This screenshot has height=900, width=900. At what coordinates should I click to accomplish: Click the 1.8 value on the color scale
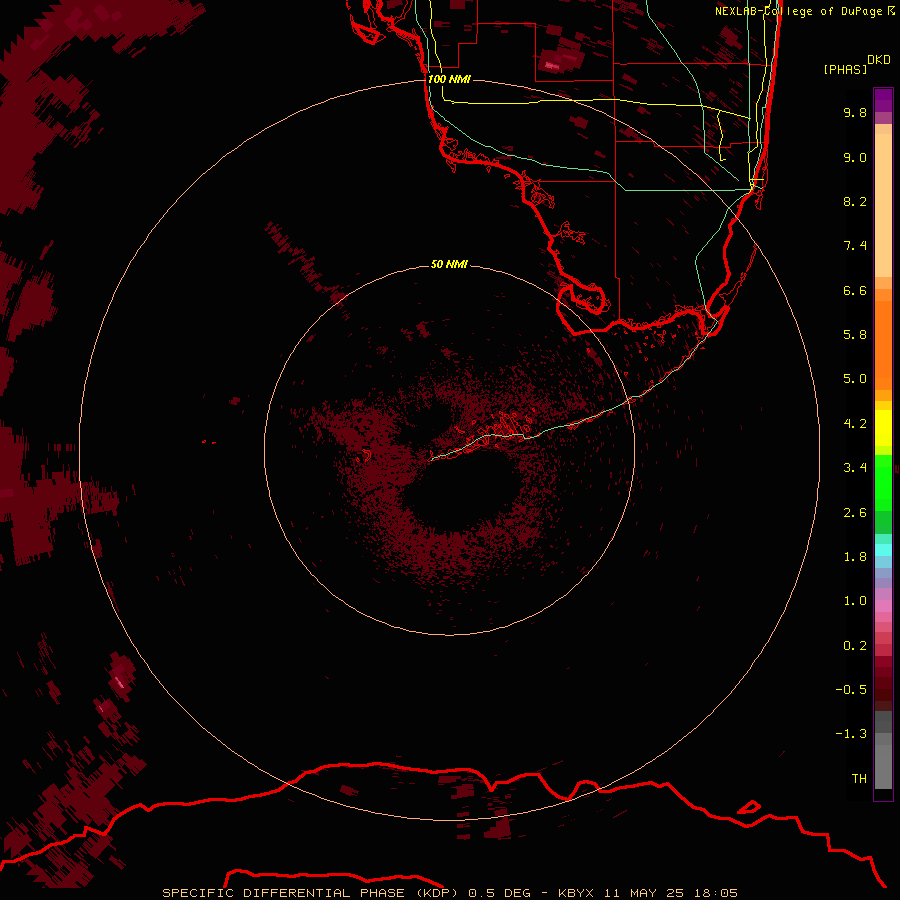pyautogui.click(x=855, y=557)
